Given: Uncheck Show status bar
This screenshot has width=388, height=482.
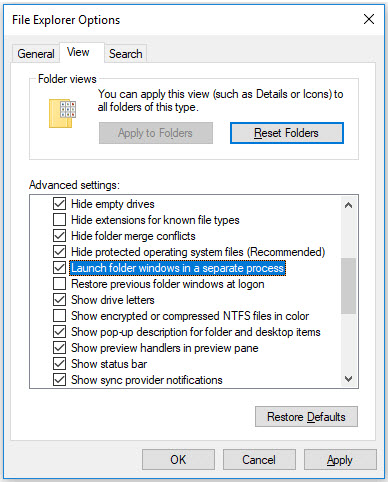Looking at the screenshot, I should point(59,364).
